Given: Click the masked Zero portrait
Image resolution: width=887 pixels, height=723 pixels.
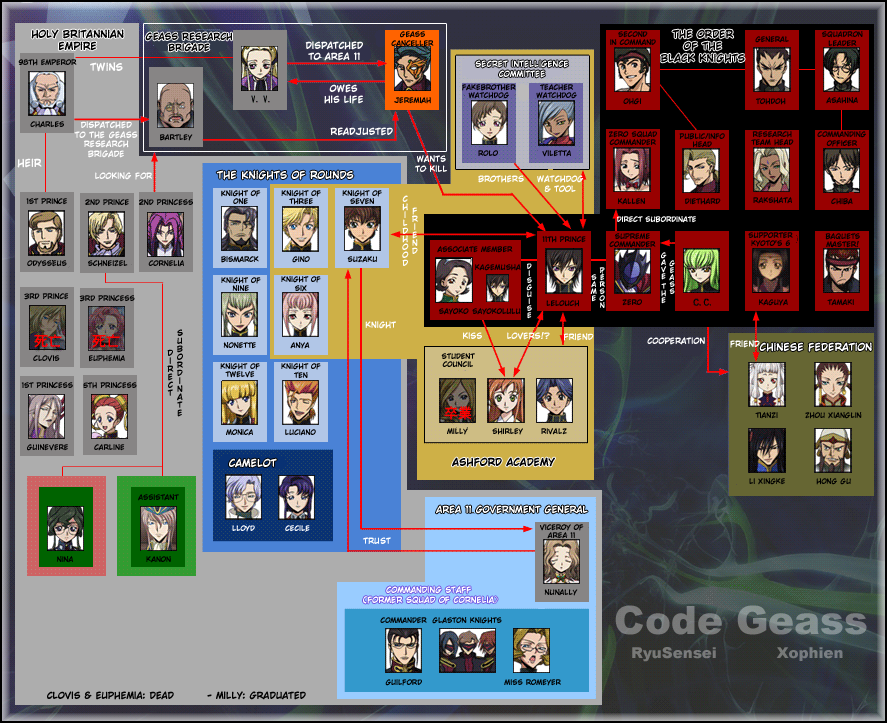Looking at the screenshot, I should click(632, 271).
